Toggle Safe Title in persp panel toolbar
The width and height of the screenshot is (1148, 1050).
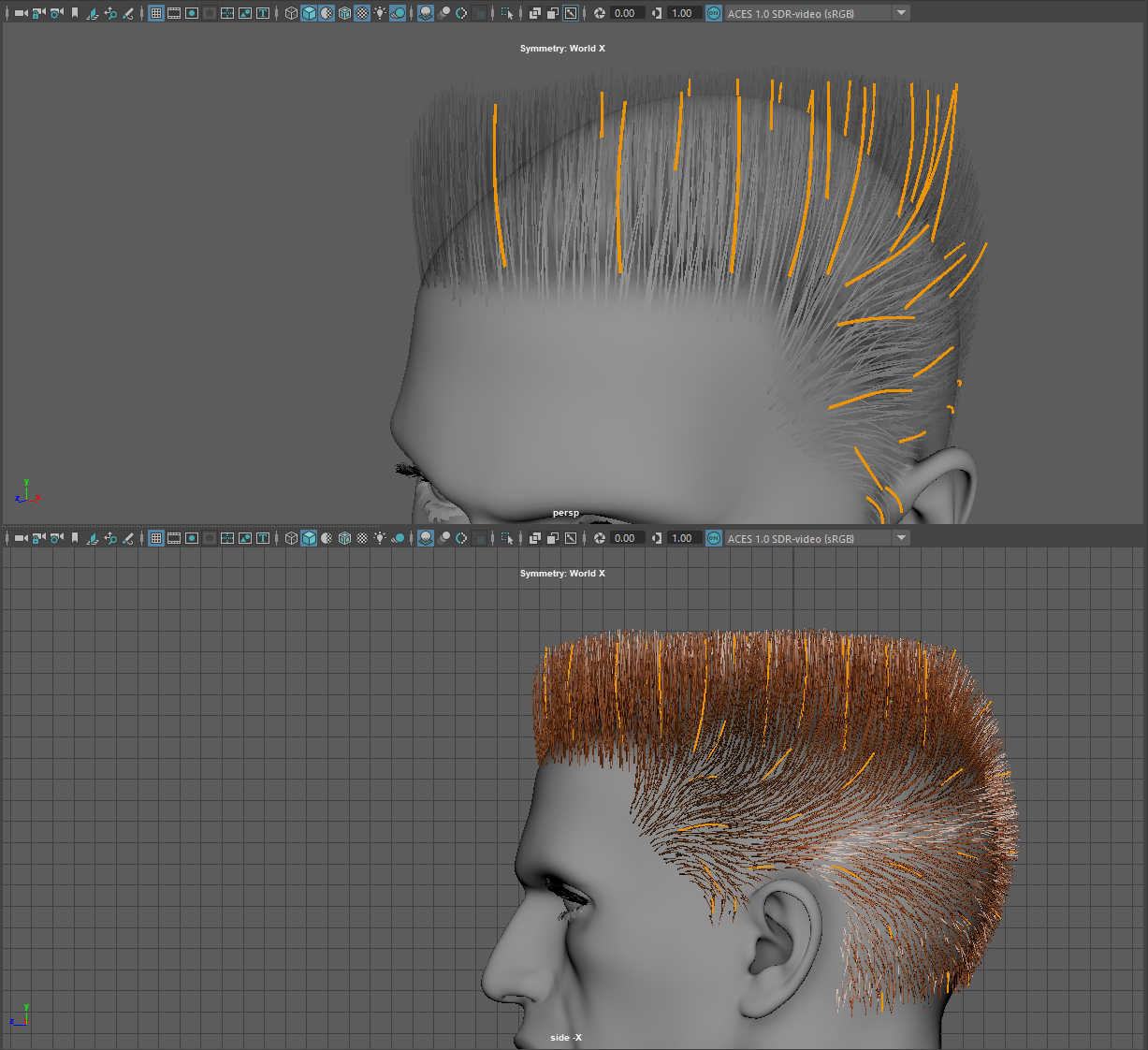(x=263, y=13)
